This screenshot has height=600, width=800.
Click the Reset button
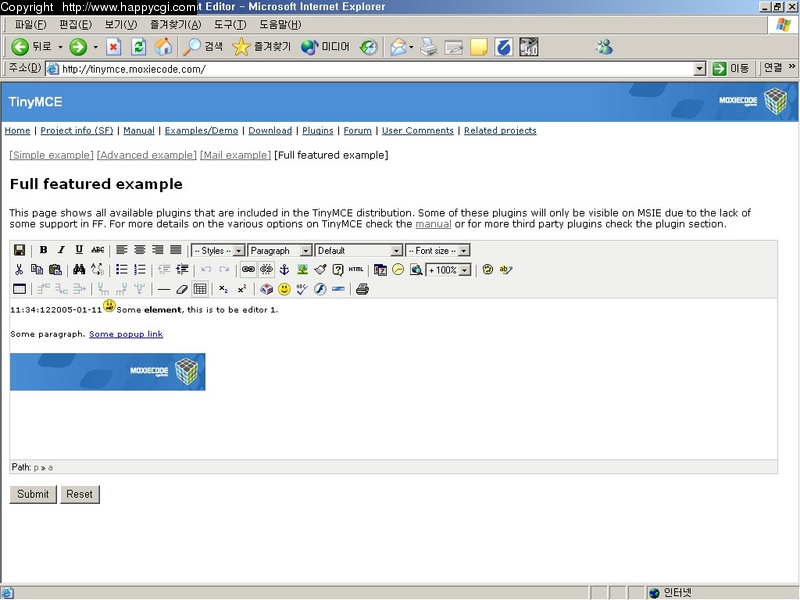point(80,494)
